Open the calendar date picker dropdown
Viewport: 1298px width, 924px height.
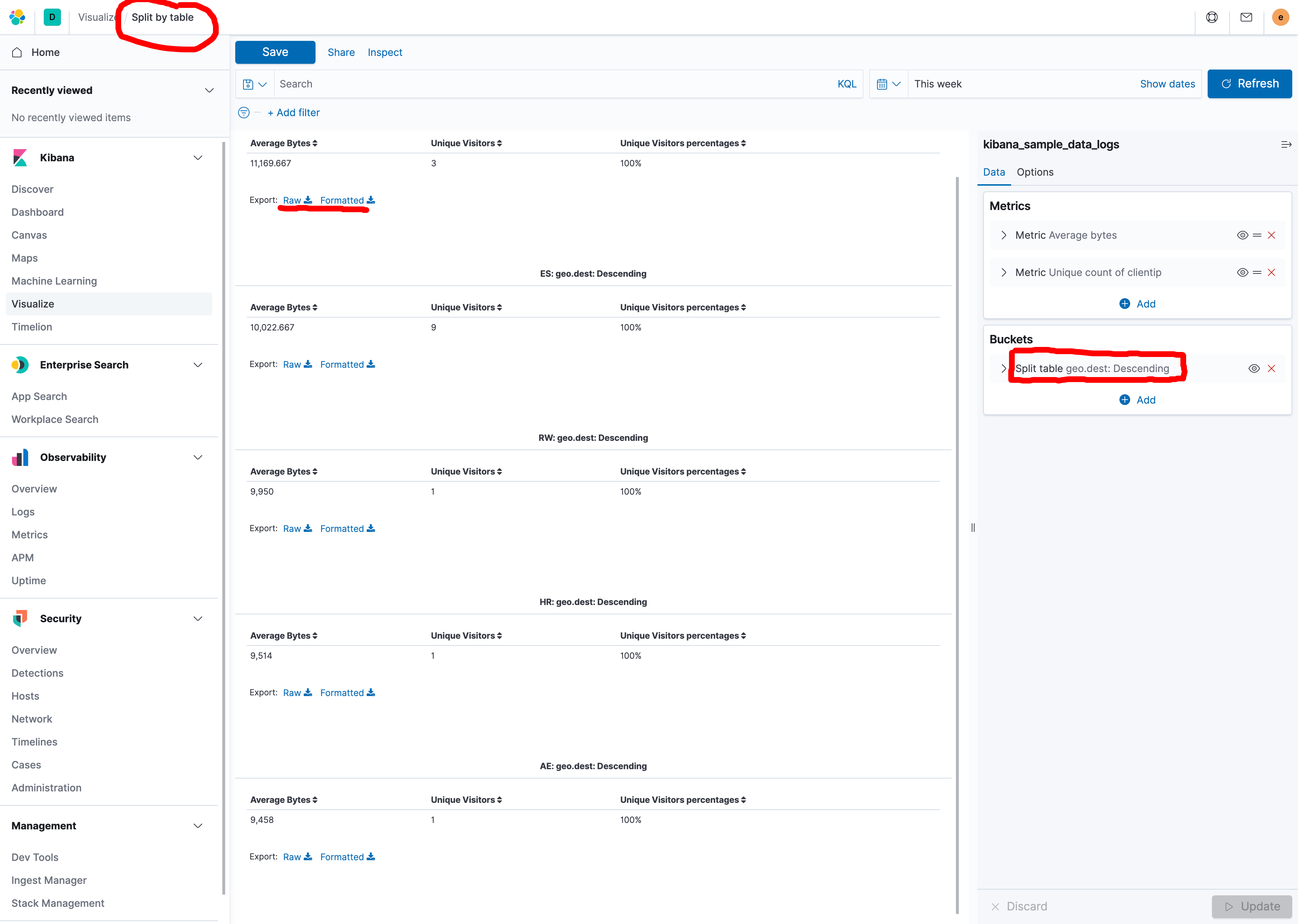click(888, 84)
